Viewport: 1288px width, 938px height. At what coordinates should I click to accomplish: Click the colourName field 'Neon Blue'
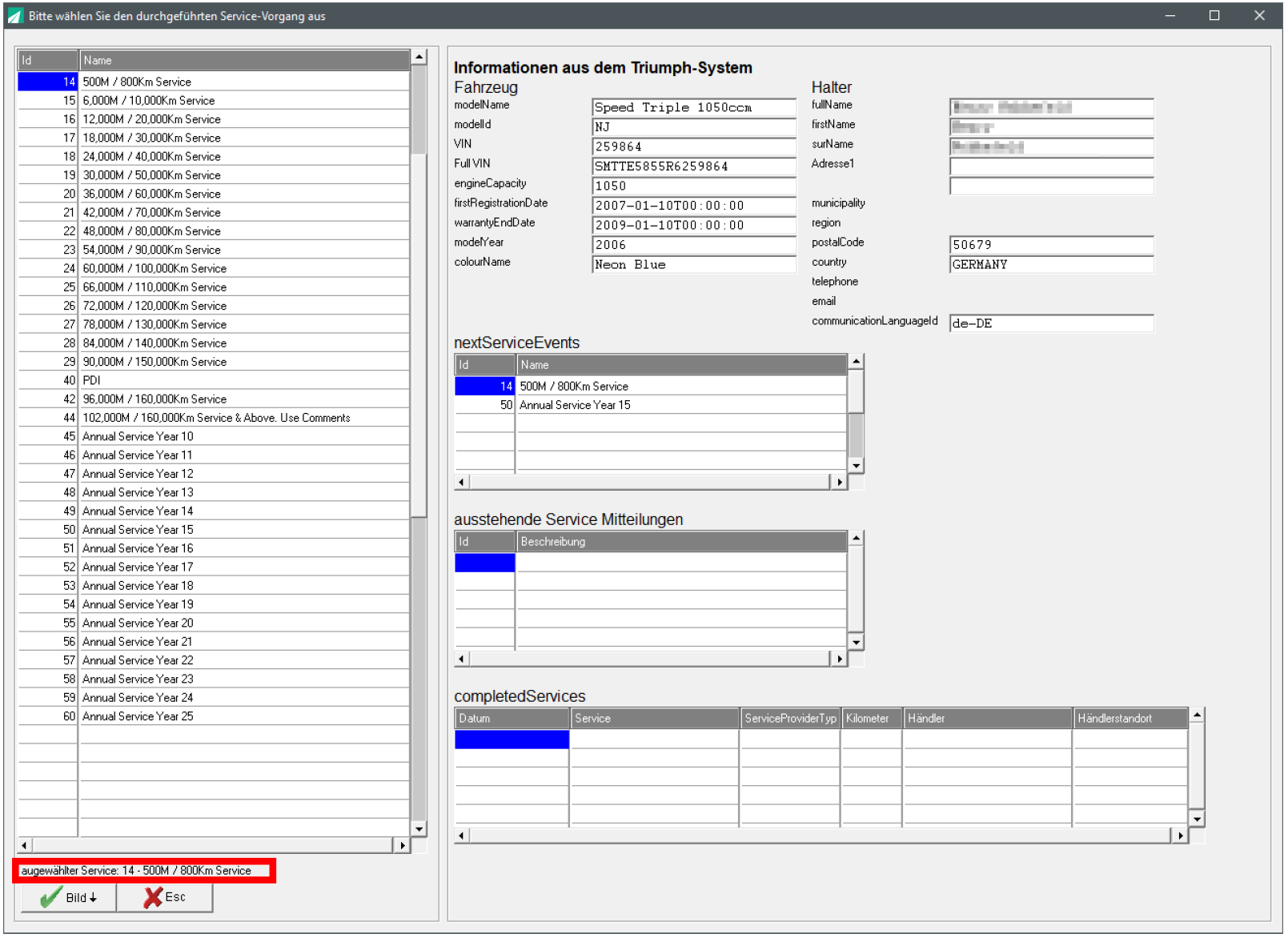click(x=694, y=264)
